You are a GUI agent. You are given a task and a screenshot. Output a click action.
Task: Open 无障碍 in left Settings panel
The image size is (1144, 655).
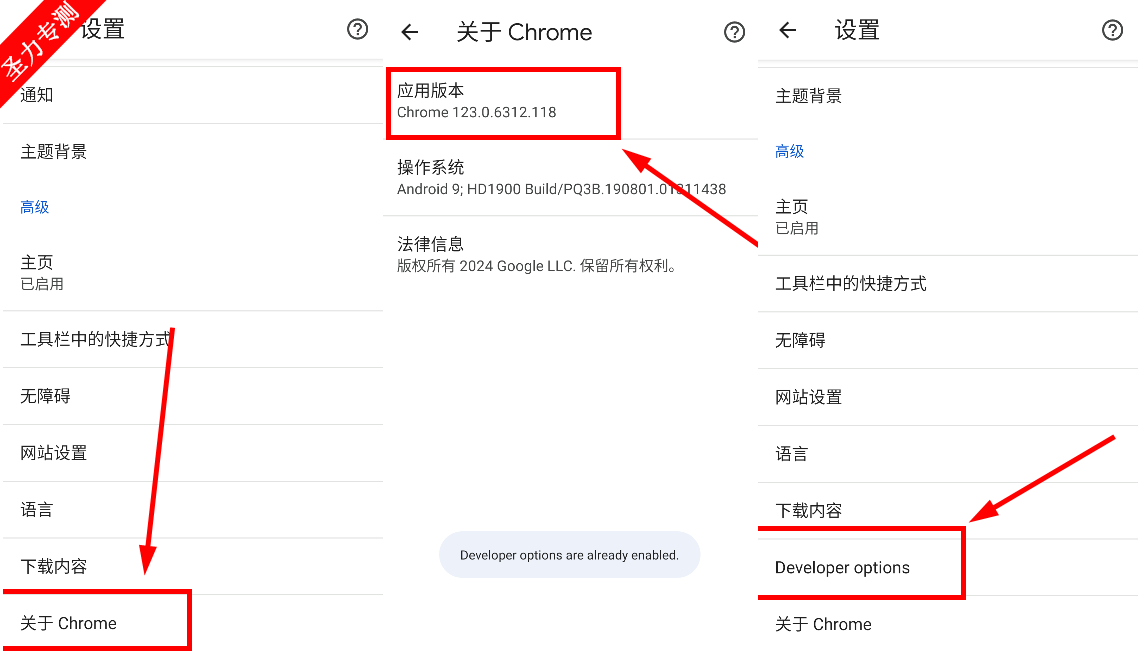tap(193, 396)
